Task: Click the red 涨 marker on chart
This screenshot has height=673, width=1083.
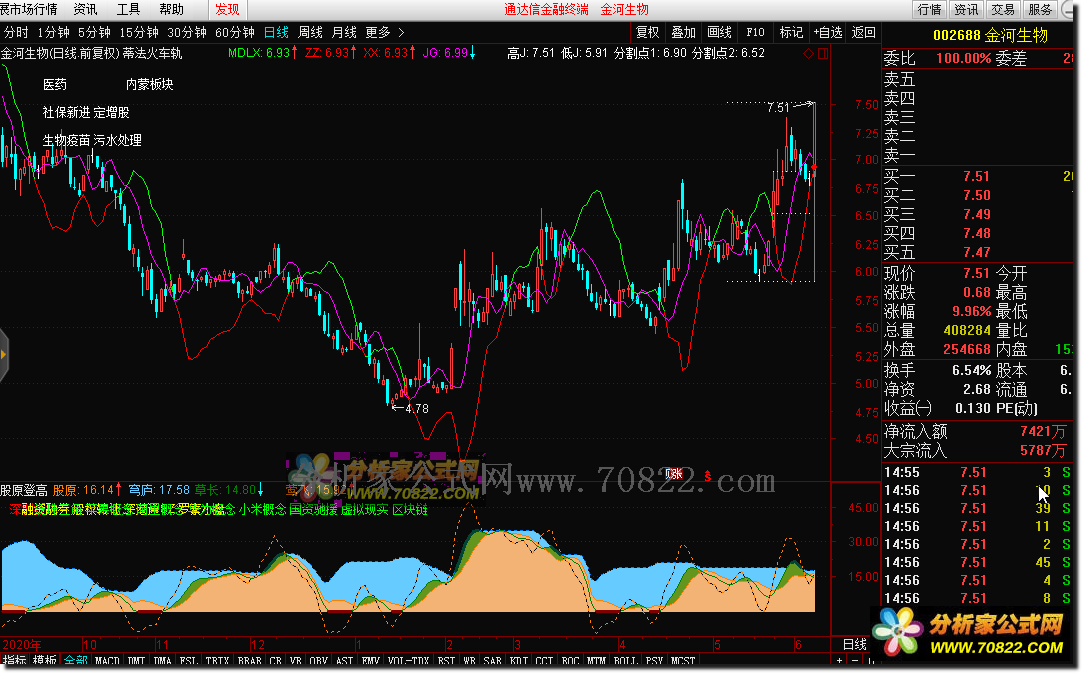Action: pyautogui.click(x=674, y=474)
